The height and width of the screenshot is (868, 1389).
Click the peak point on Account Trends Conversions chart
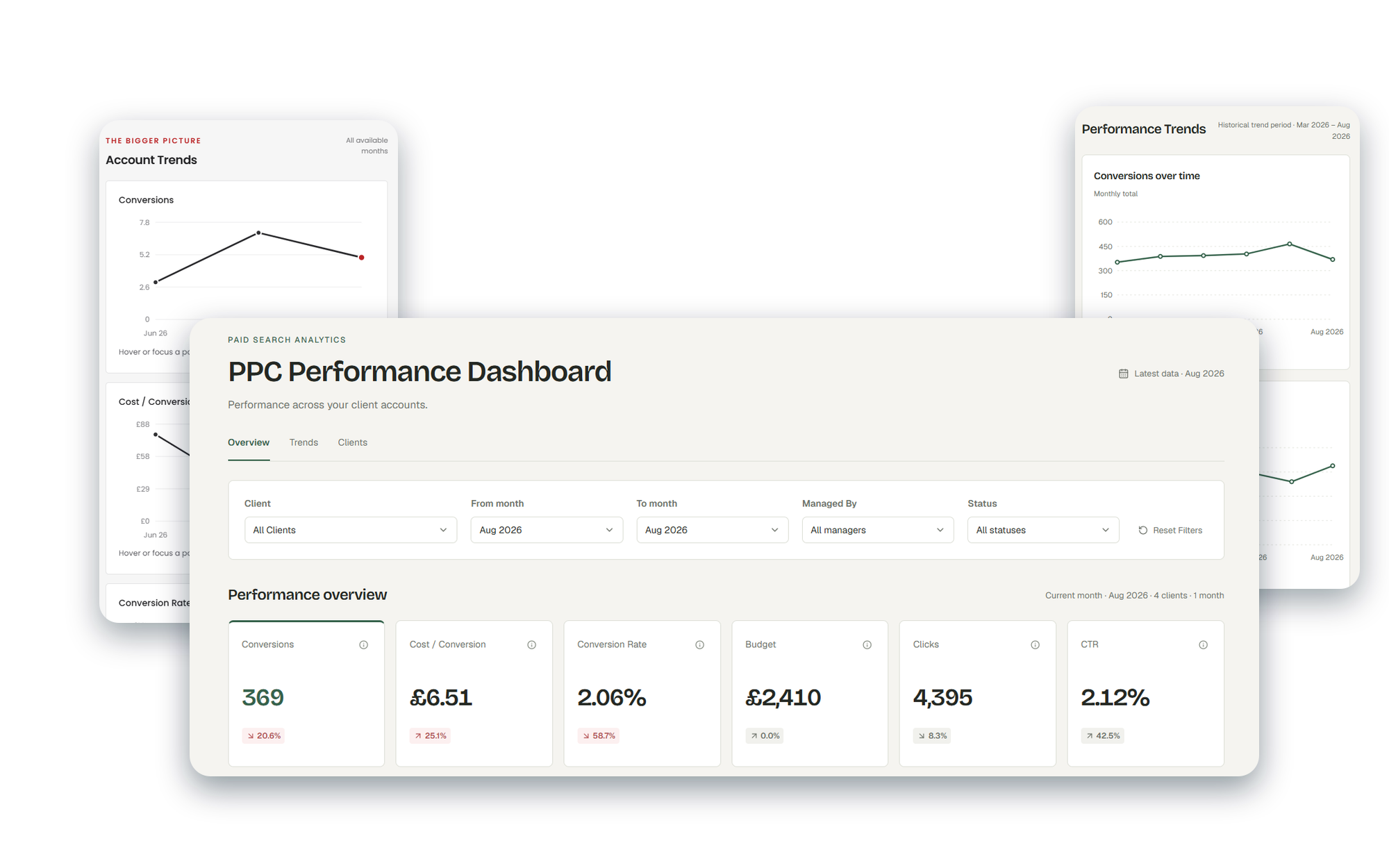coord(258,233)
